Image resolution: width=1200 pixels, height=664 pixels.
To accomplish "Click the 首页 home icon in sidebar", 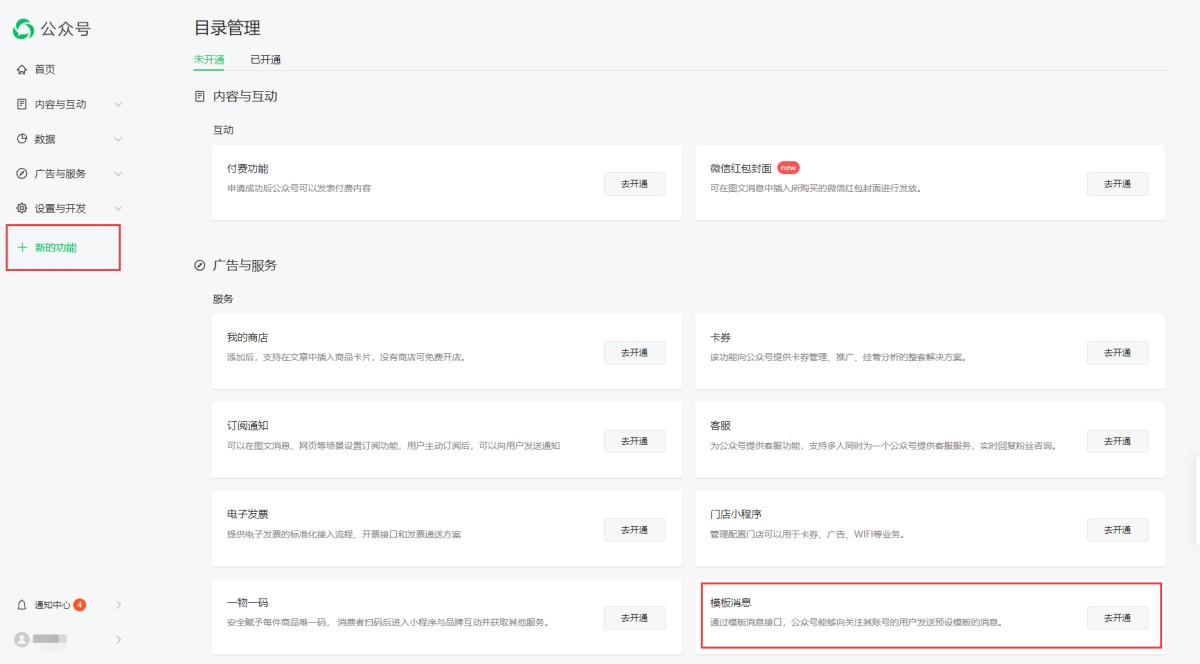I will click(22, 69).
